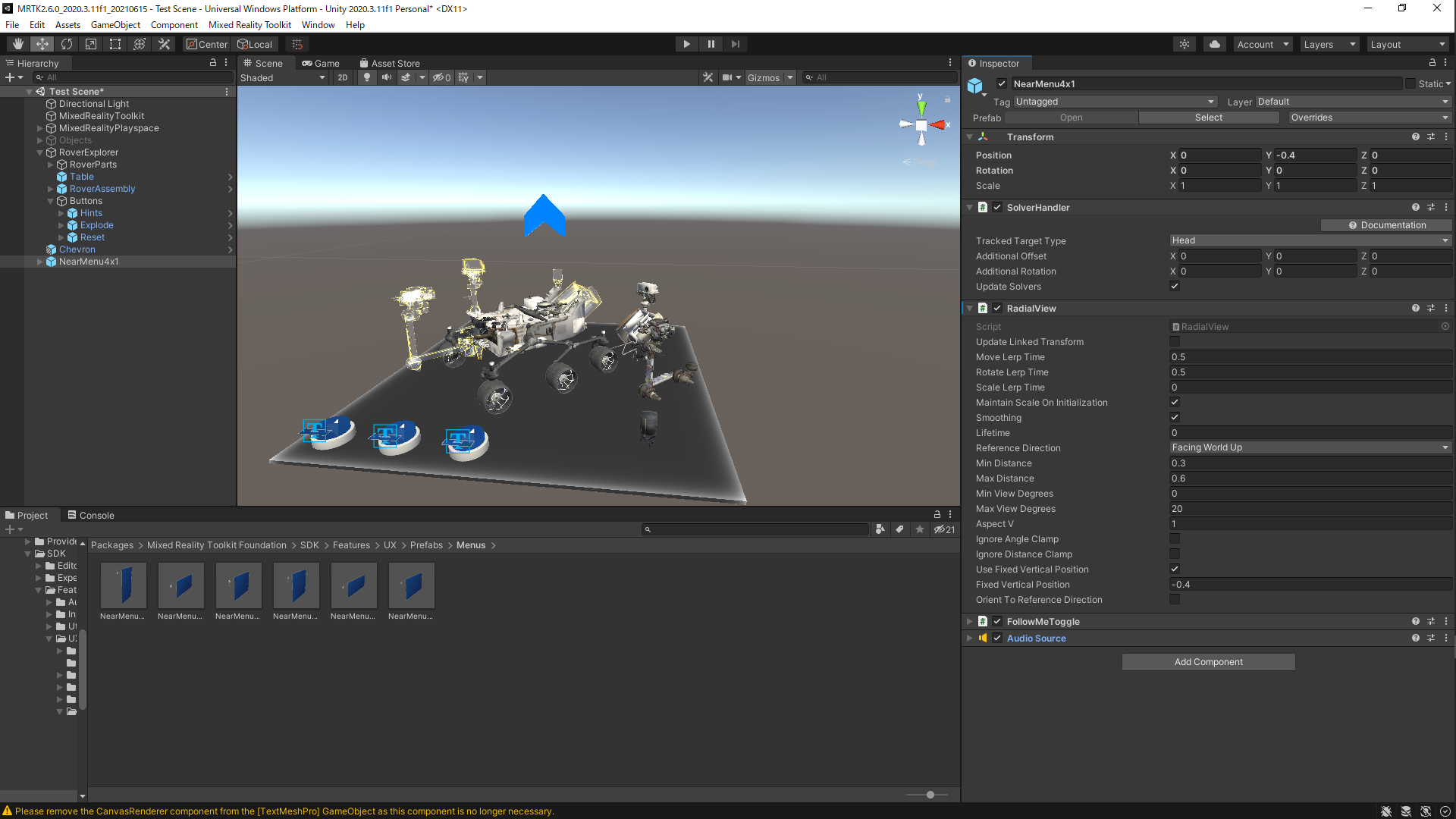Image resolution: width=1456 pixels, height=819 pixels.
Task: Open the Cloud services icon
Action: point(1215,44)
